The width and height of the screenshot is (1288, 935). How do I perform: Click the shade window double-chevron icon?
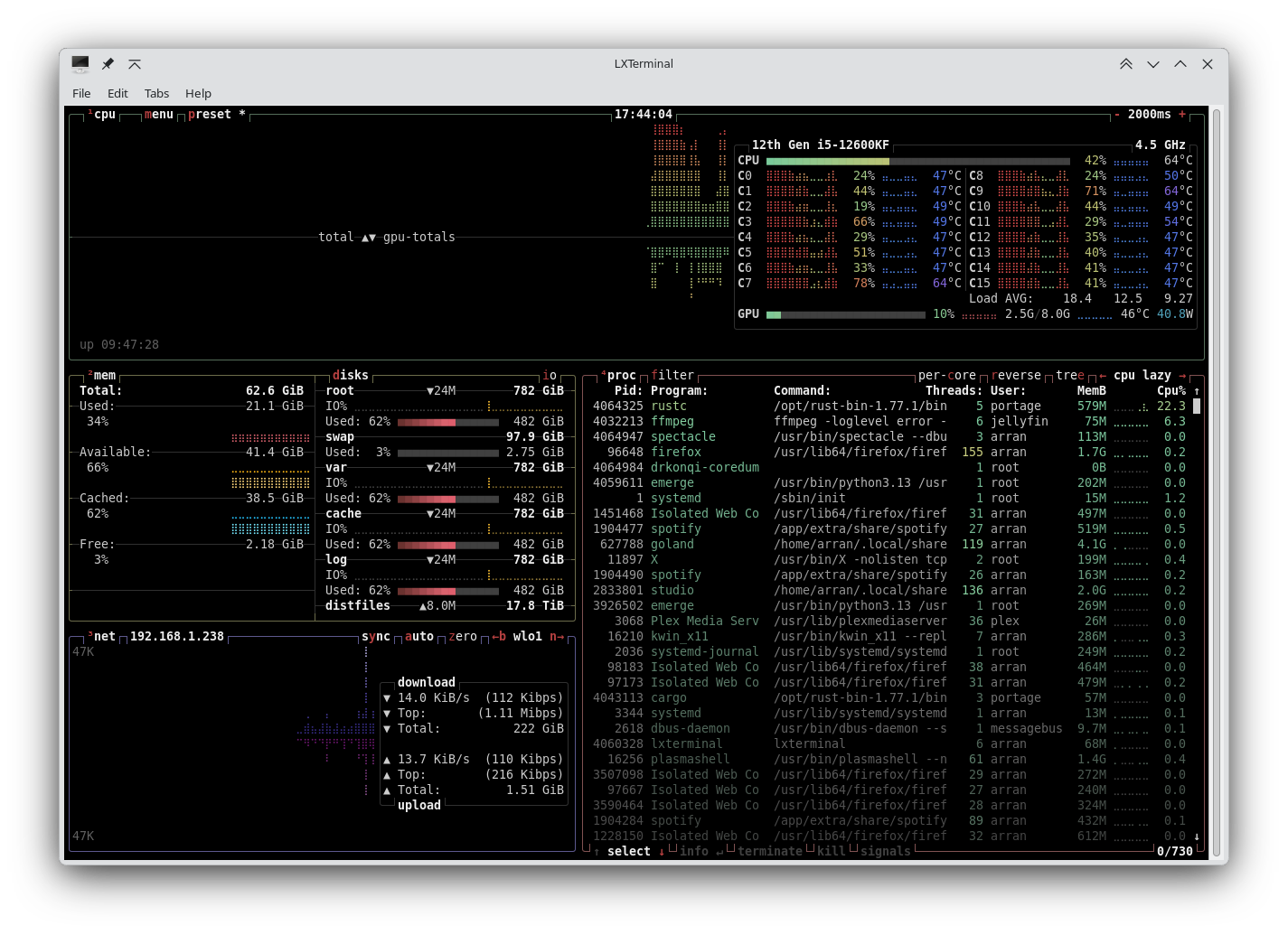point(1126,64)
